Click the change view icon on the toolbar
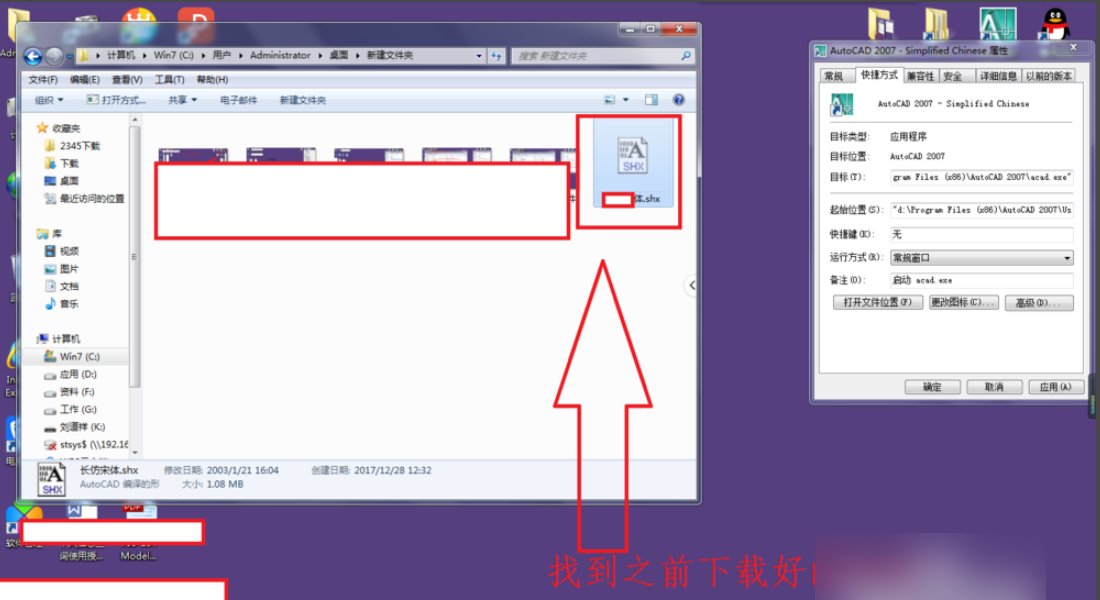 (609, 99)
